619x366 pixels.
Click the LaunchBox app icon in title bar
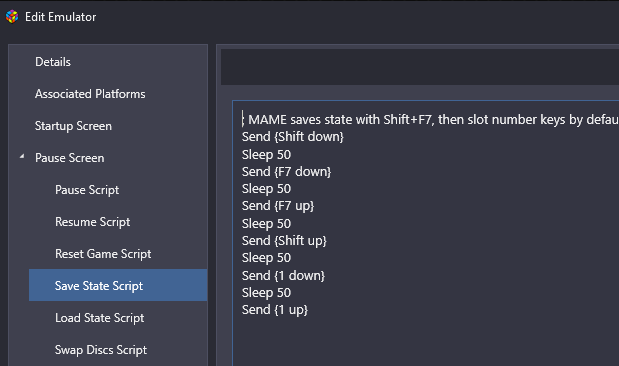pos(12,17)
